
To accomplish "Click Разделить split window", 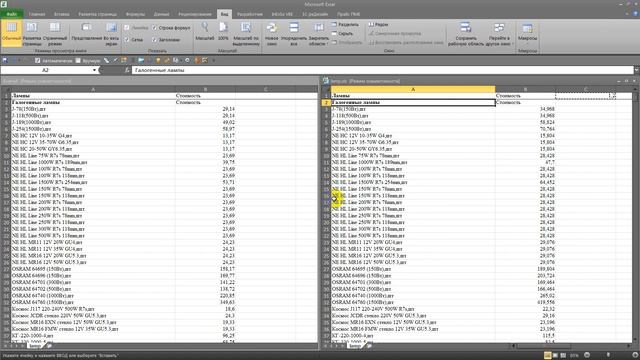I will [x=345, y=24].
